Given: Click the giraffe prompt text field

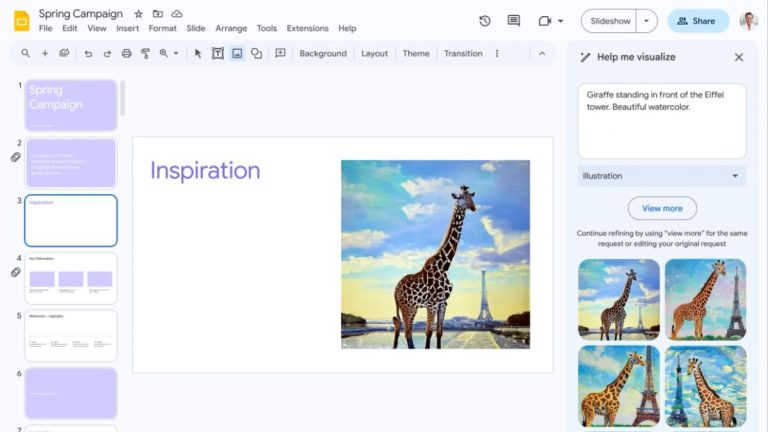Looking at the screenshot, I should point(662,120).
